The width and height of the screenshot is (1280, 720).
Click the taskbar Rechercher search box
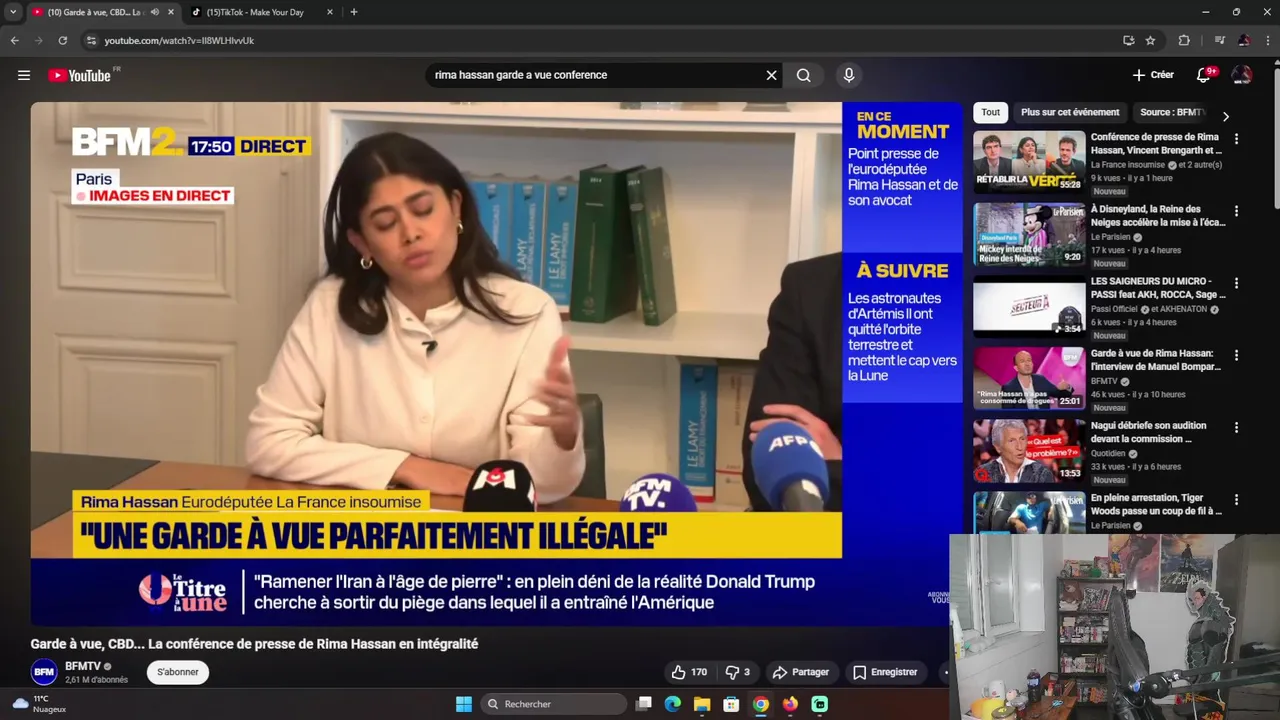[554, 704]
